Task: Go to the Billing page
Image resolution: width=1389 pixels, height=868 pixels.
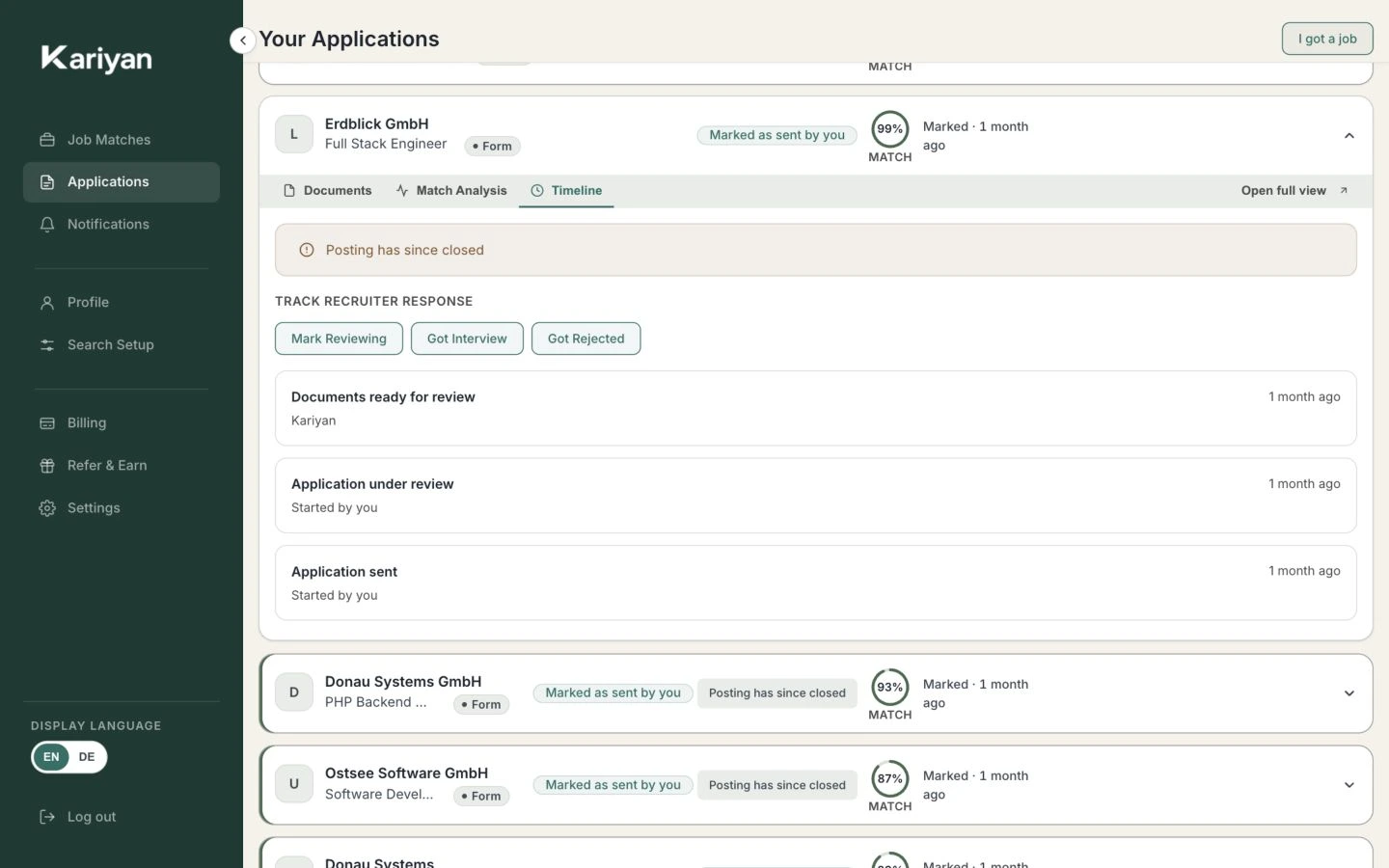Action: pos(122,423)
